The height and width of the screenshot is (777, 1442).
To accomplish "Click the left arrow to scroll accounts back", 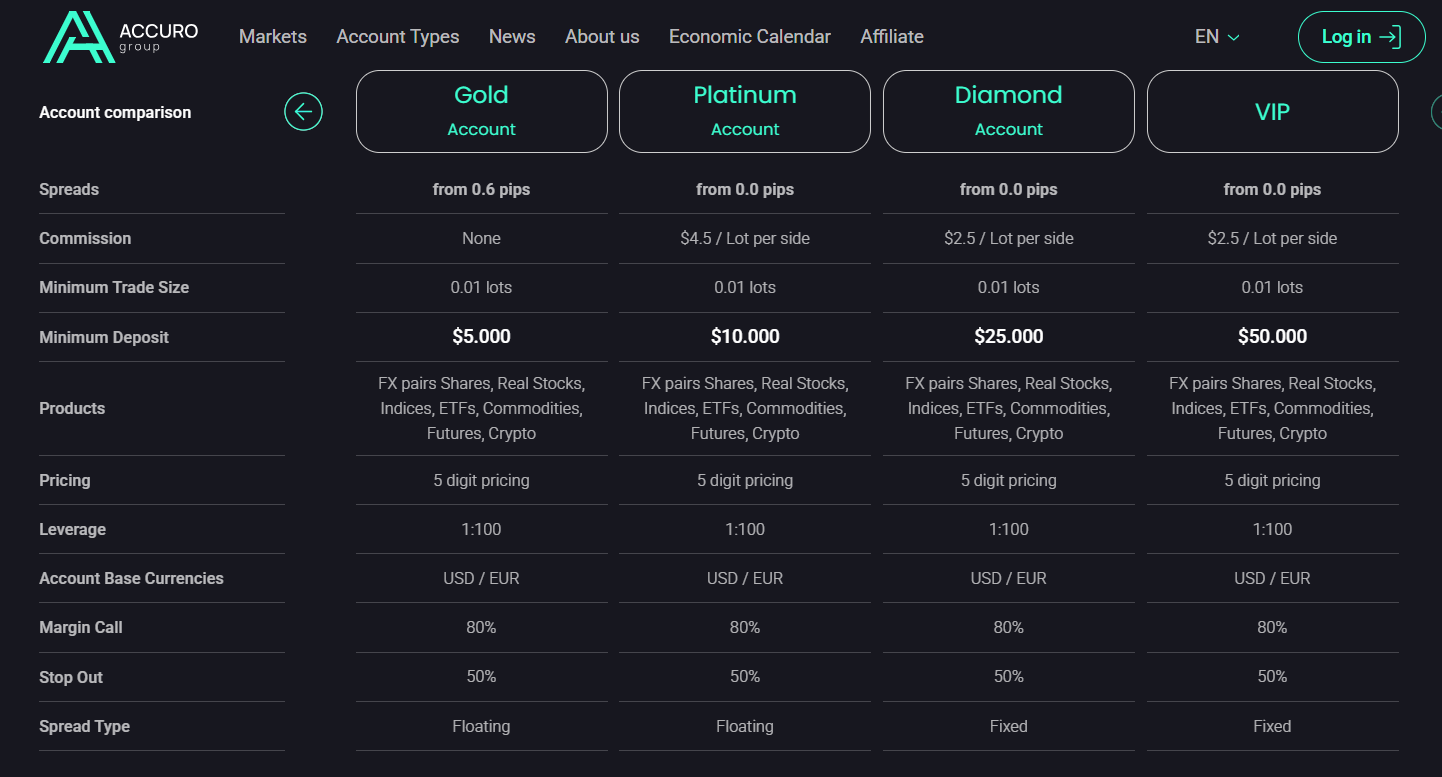I will tap(303, 112).
